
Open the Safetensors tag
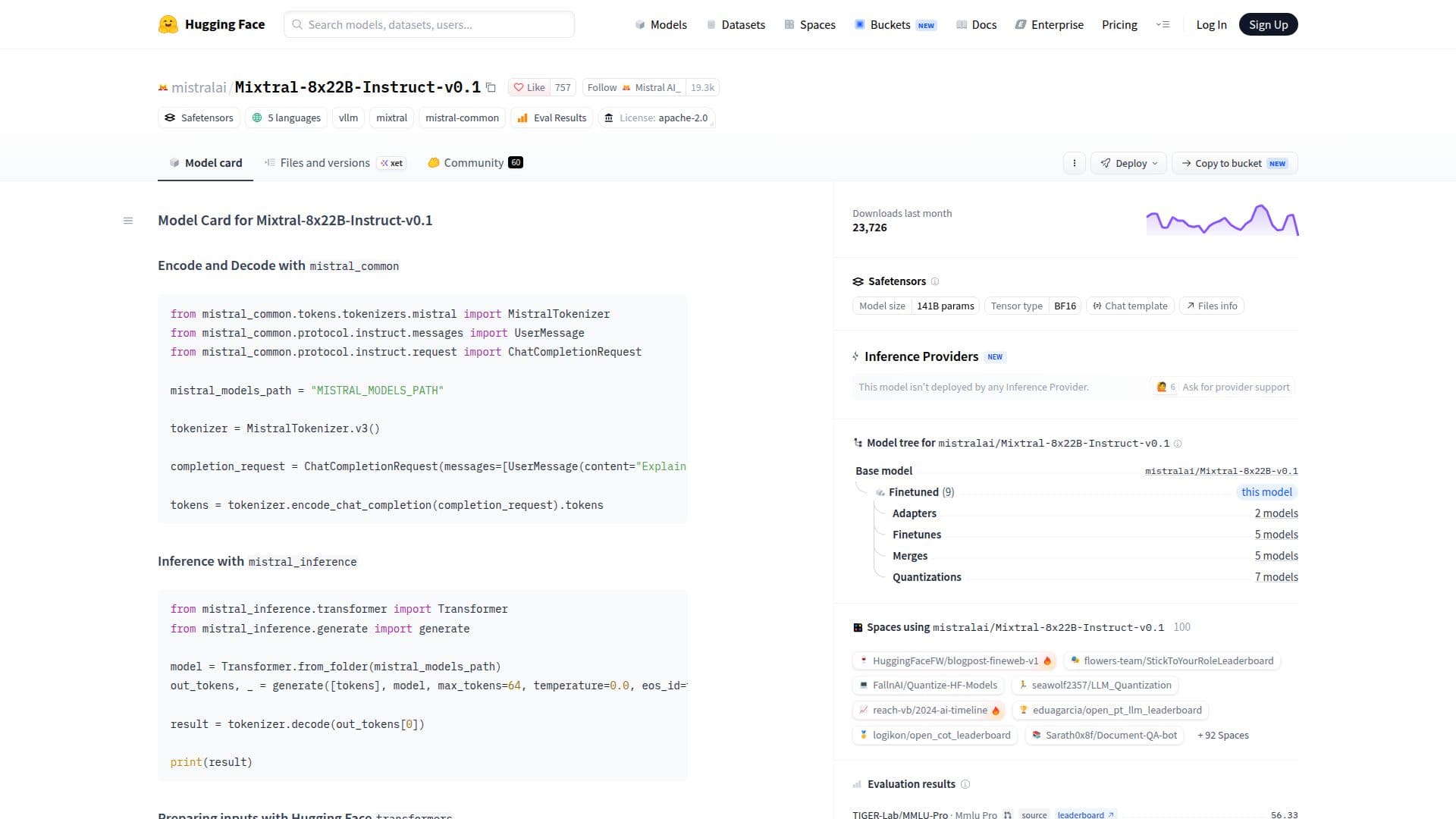point(199,118)
